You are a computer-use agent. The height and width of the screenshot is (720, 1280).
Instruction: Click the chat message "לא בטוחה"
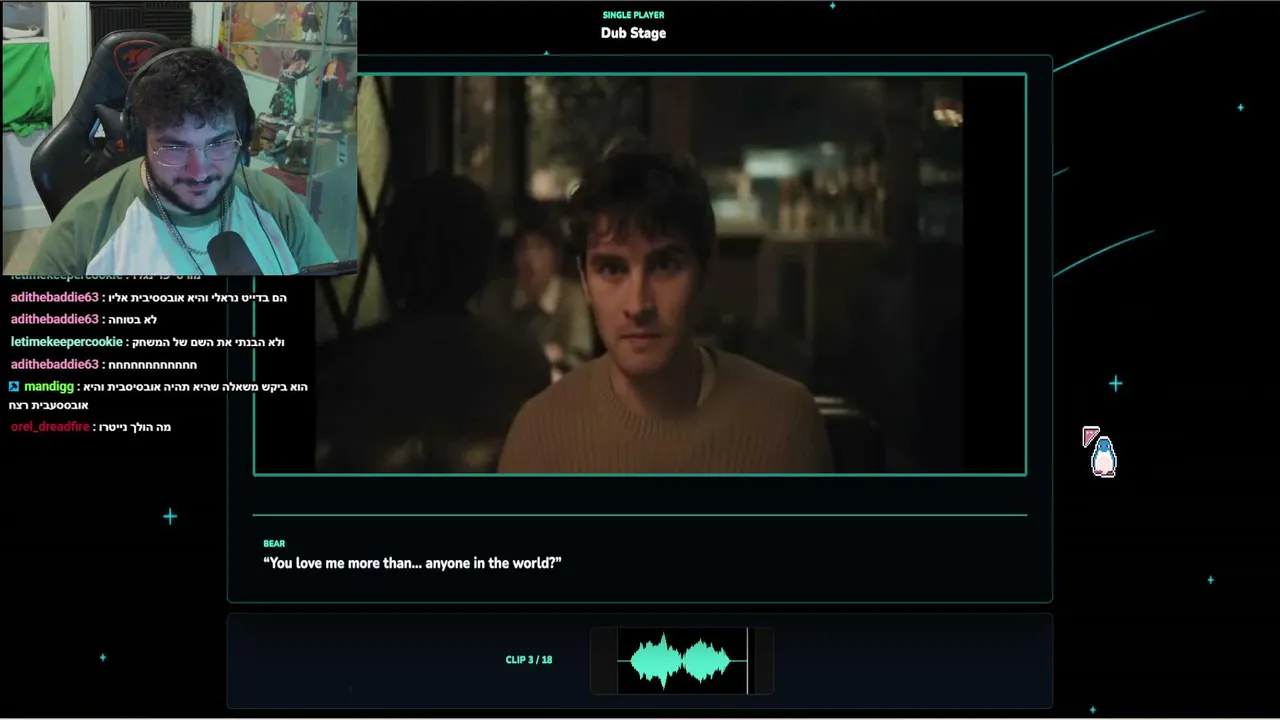134,320
